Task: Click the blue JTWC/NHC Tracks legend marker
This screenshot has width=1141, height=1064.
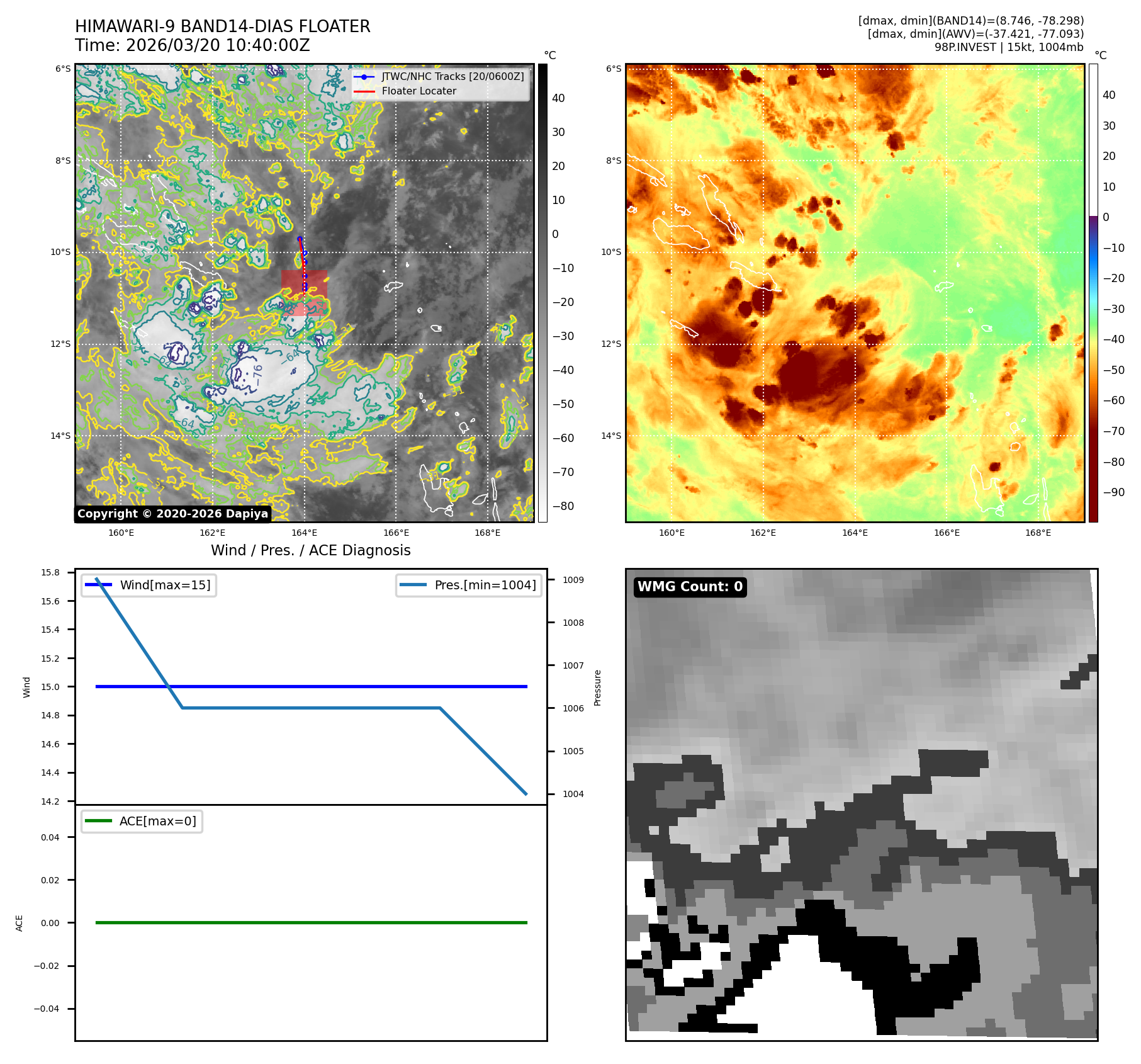Action: [x=364, y=77]
